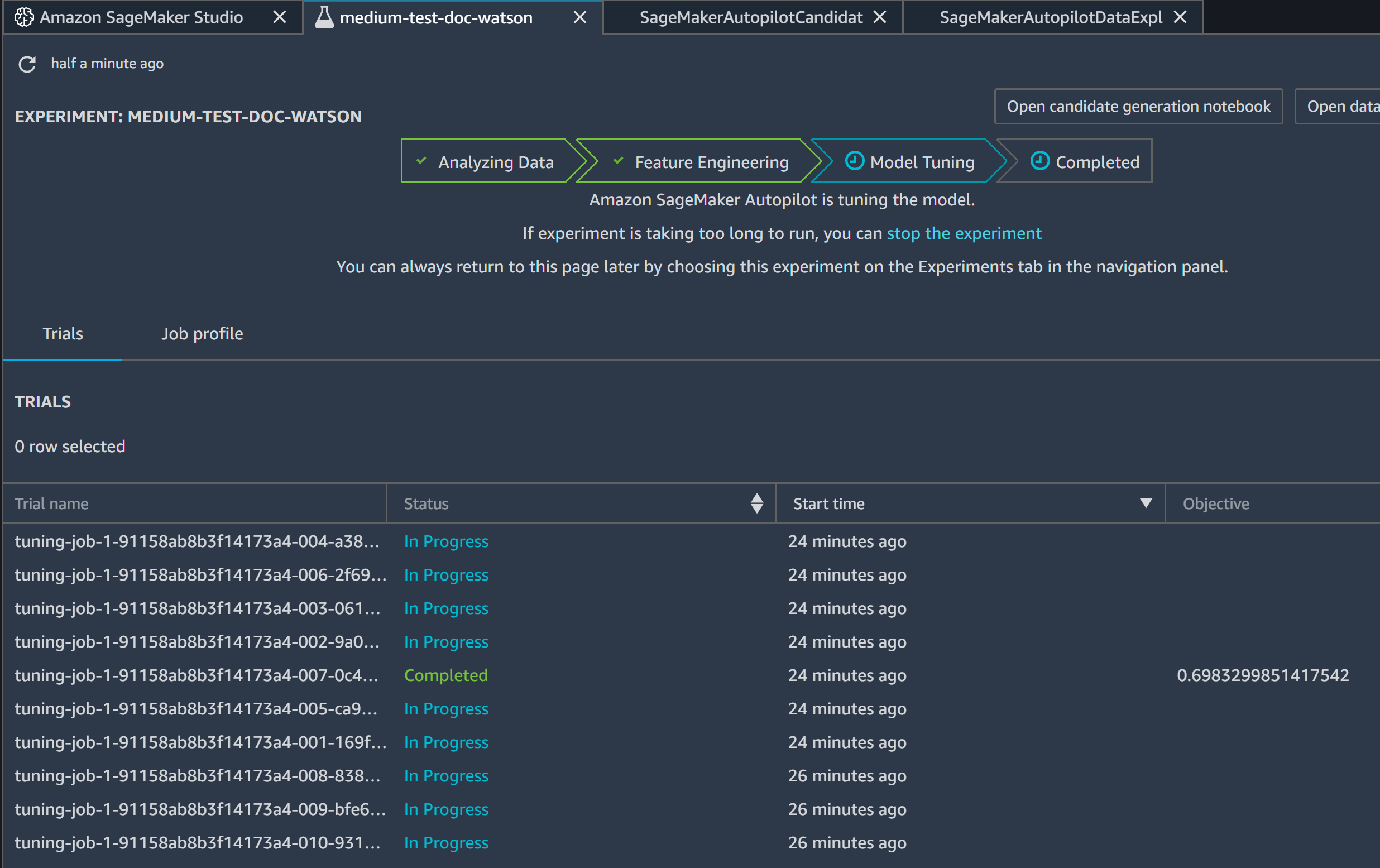This screenshot has width=1380, height=868.
Task: Switch to the Job profile tab
Action: point(202,334)
